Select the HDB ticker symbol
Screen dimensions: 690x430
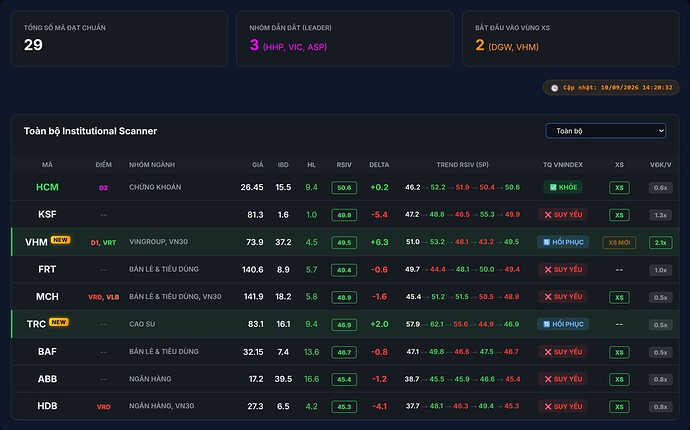47,406
